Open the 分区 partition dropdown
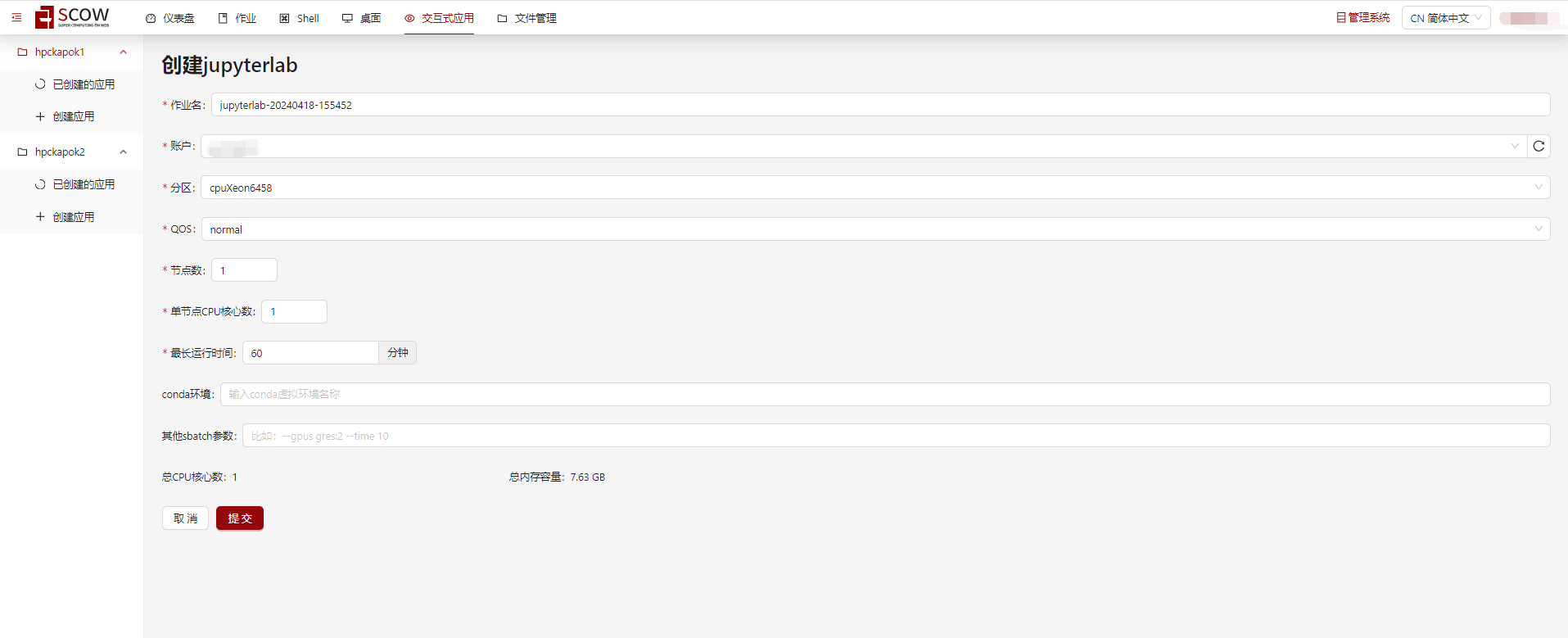 coord(875,188)
